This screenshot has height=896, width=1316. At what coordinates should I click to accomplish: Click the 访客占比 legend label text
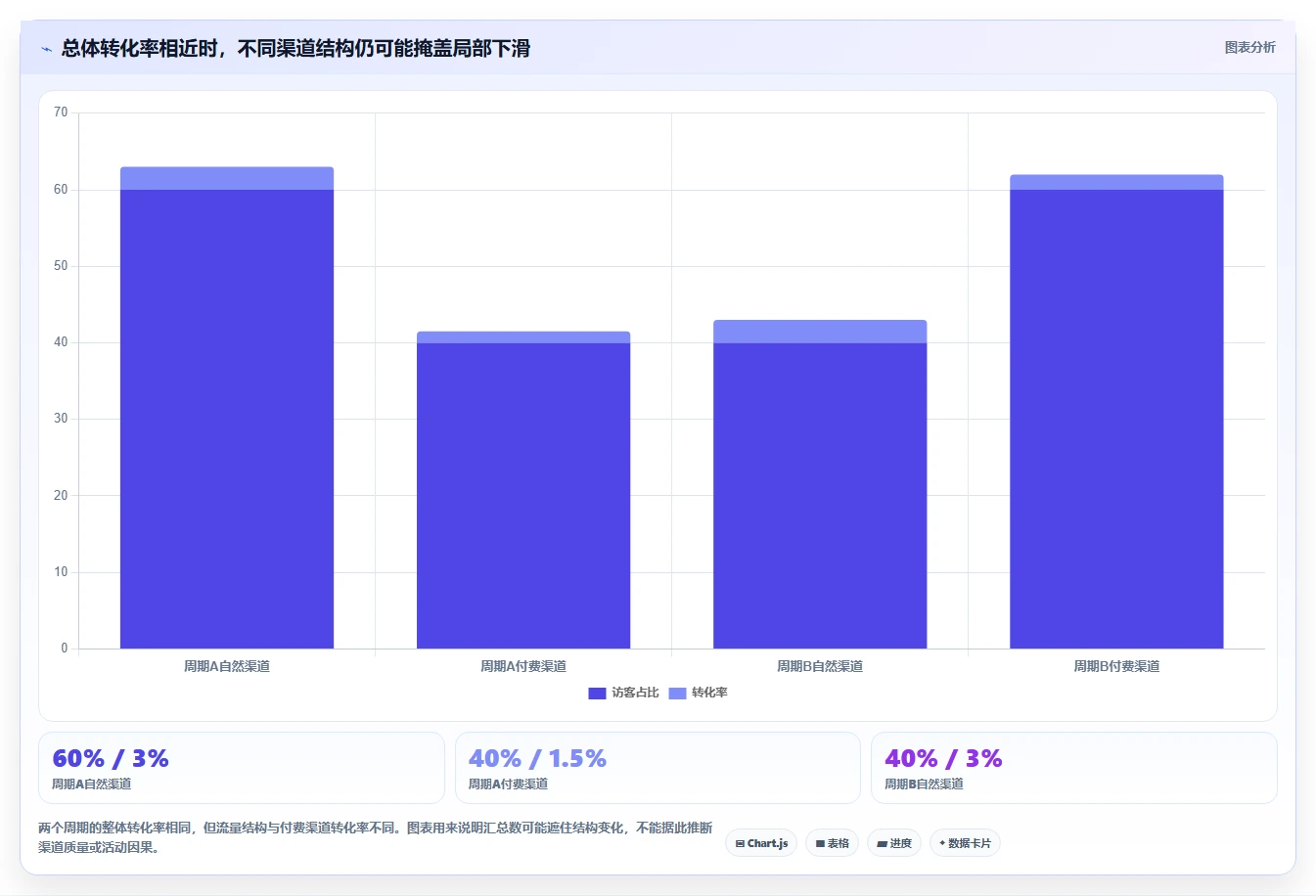[635, 693]
